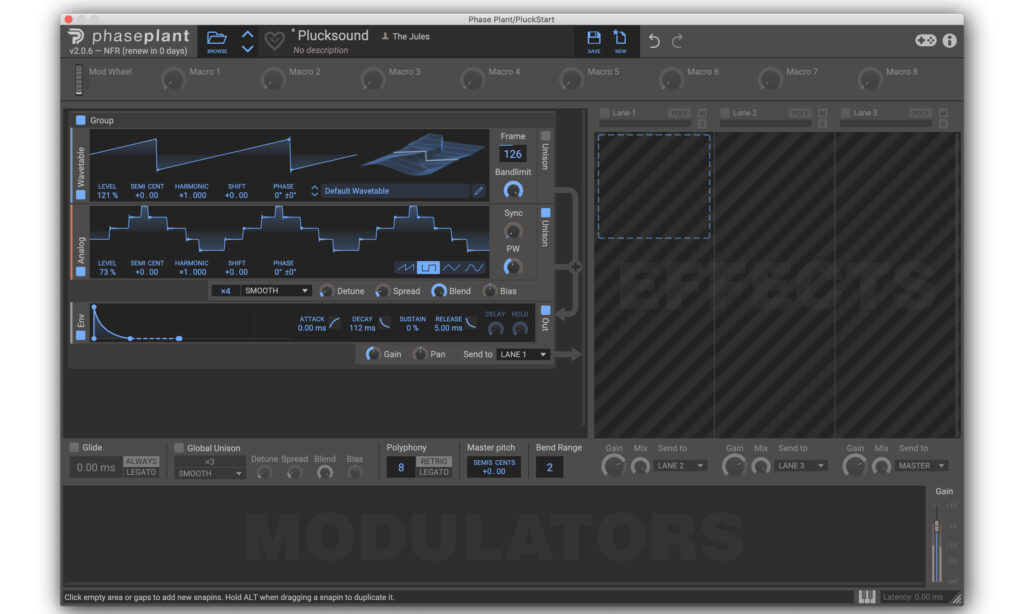Select the square waveform for Analog oscillator

pyautogui.click(x=428, y=268)
